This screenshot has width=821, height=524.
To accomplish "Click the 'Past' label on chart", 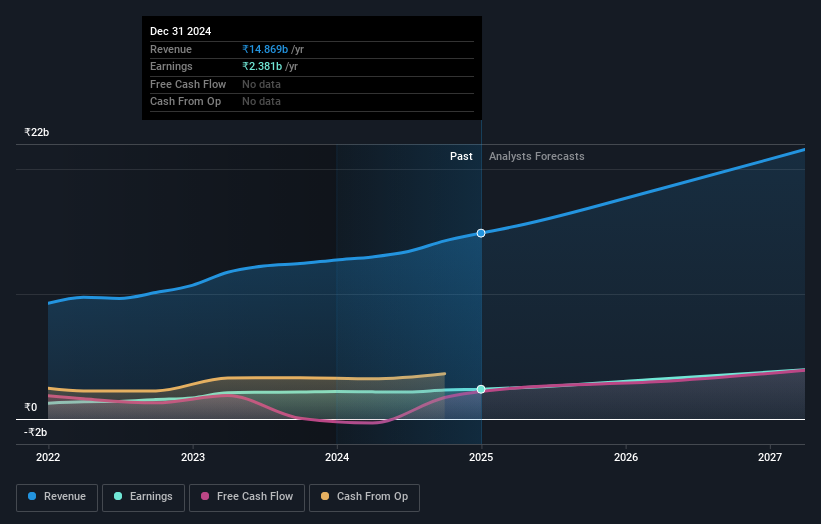I will coord(461,157).
